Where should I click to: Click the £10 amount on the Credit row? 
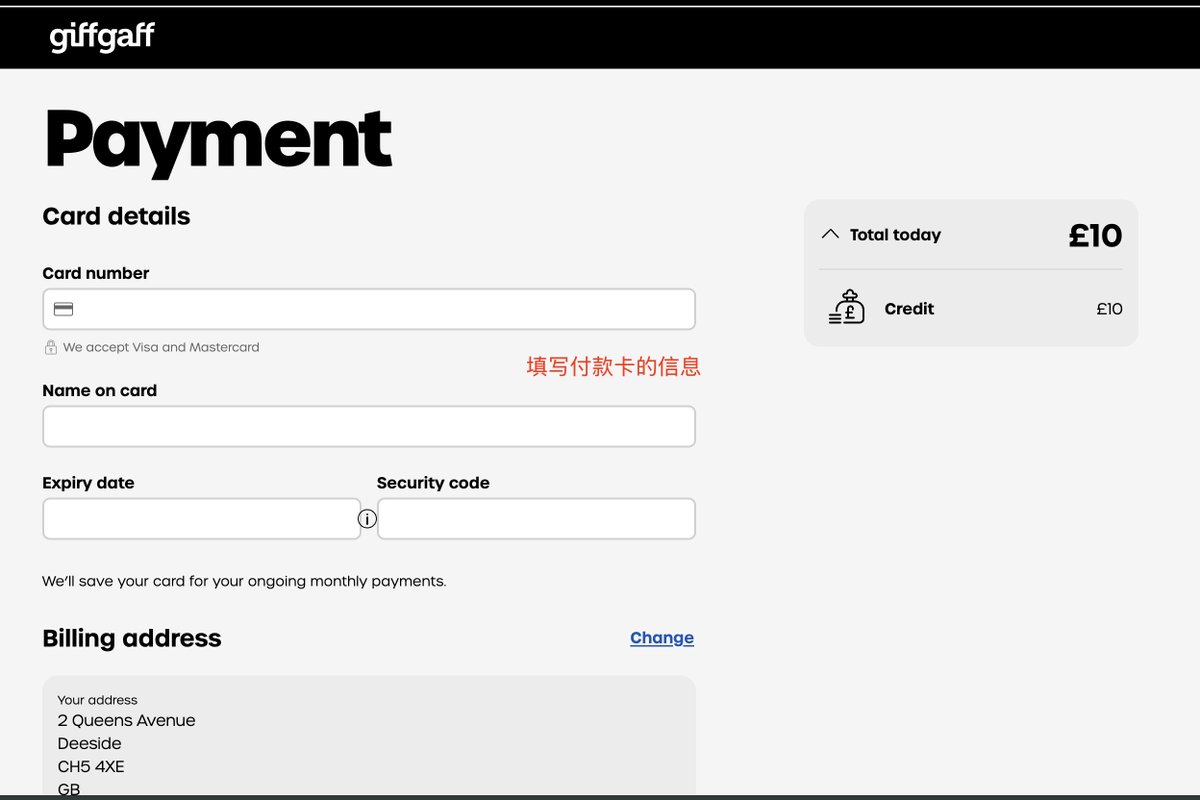1109,309
